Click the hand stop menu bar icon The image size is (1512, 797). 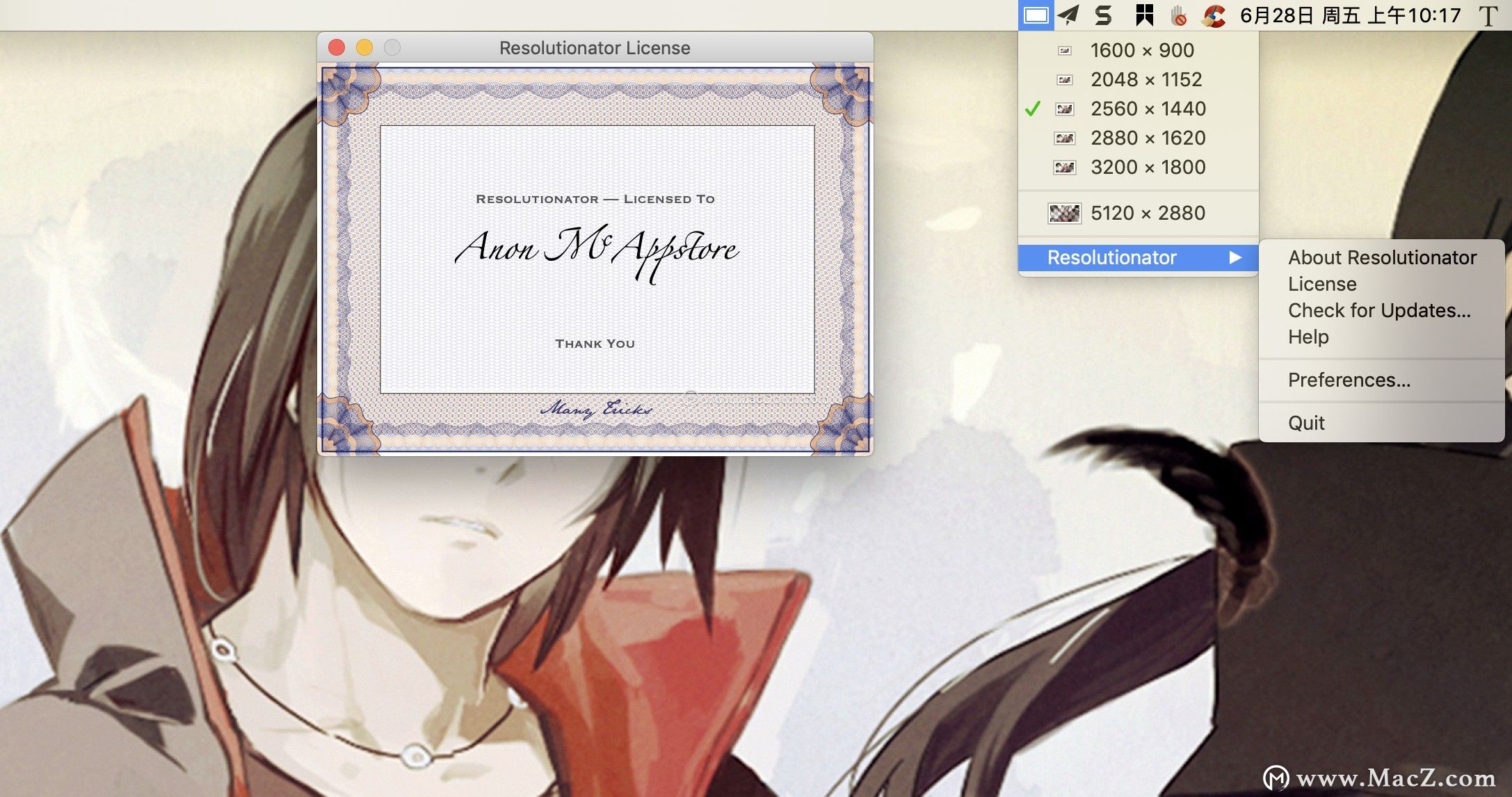1178,15
